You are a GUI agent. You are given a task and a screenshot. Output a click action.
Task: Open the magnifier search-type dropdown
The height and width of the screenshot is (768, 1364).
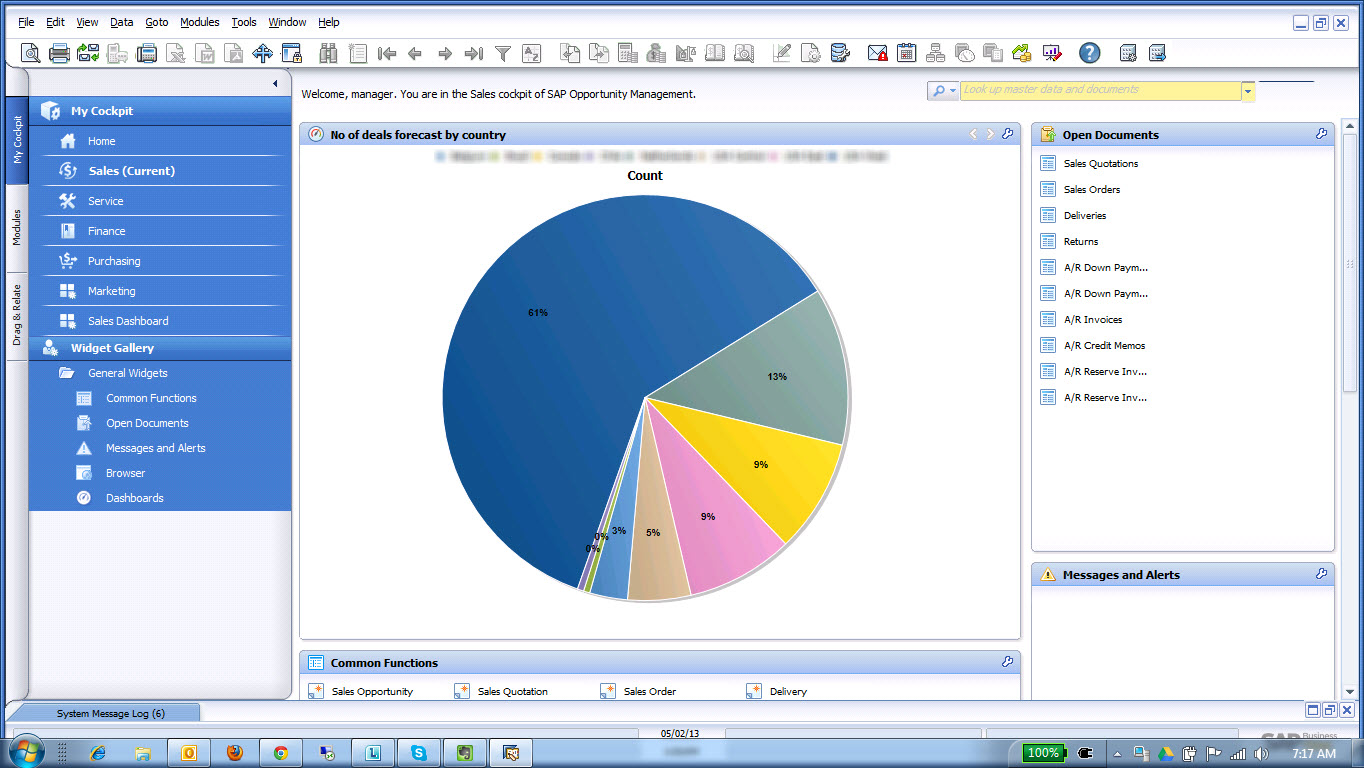(x=943, y=91)
